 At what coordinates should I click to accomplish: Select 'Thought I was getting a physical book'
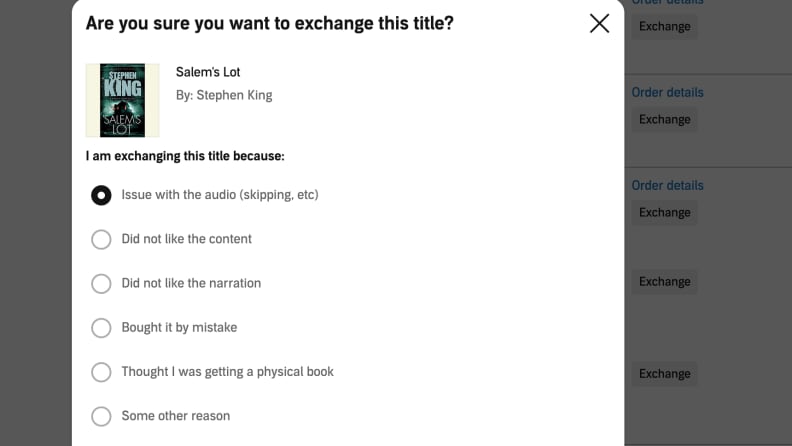101,372
